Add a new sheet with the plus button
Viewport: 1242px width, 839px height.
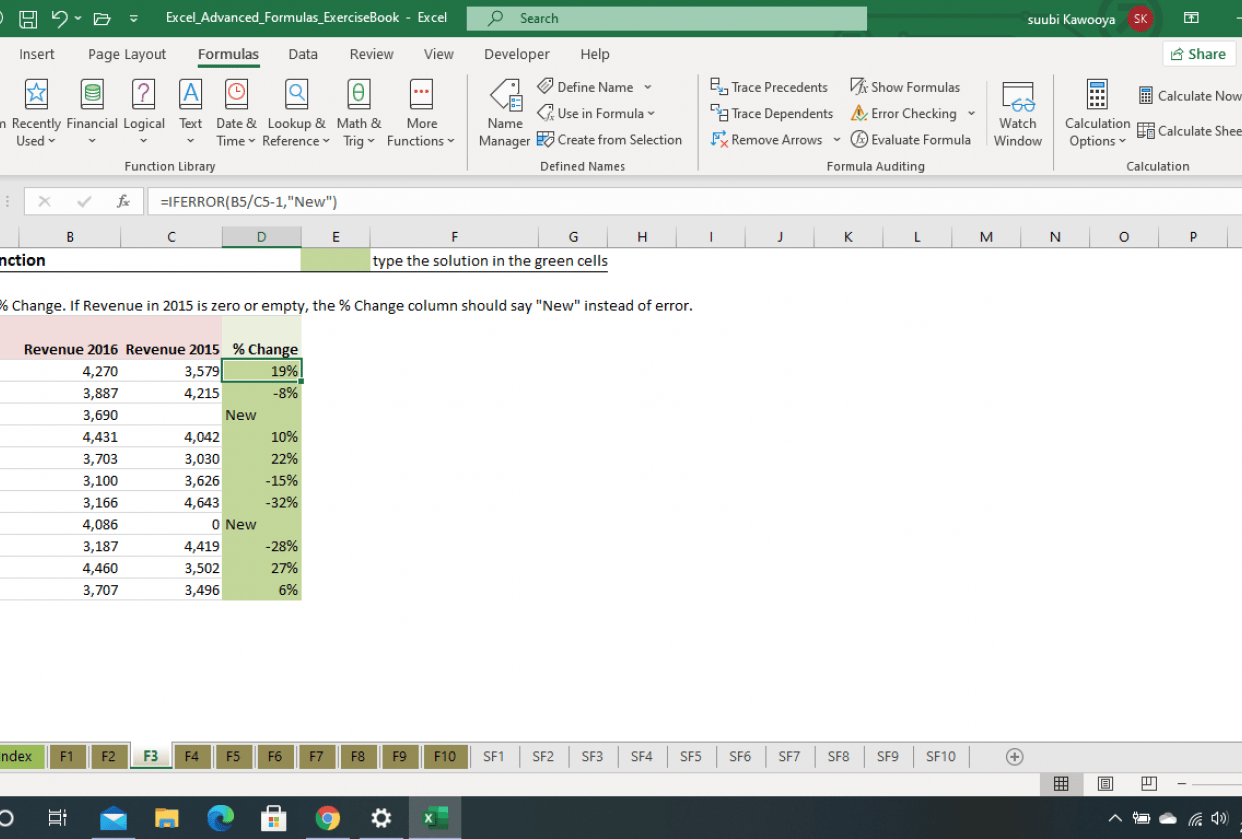coord(1014,757)
